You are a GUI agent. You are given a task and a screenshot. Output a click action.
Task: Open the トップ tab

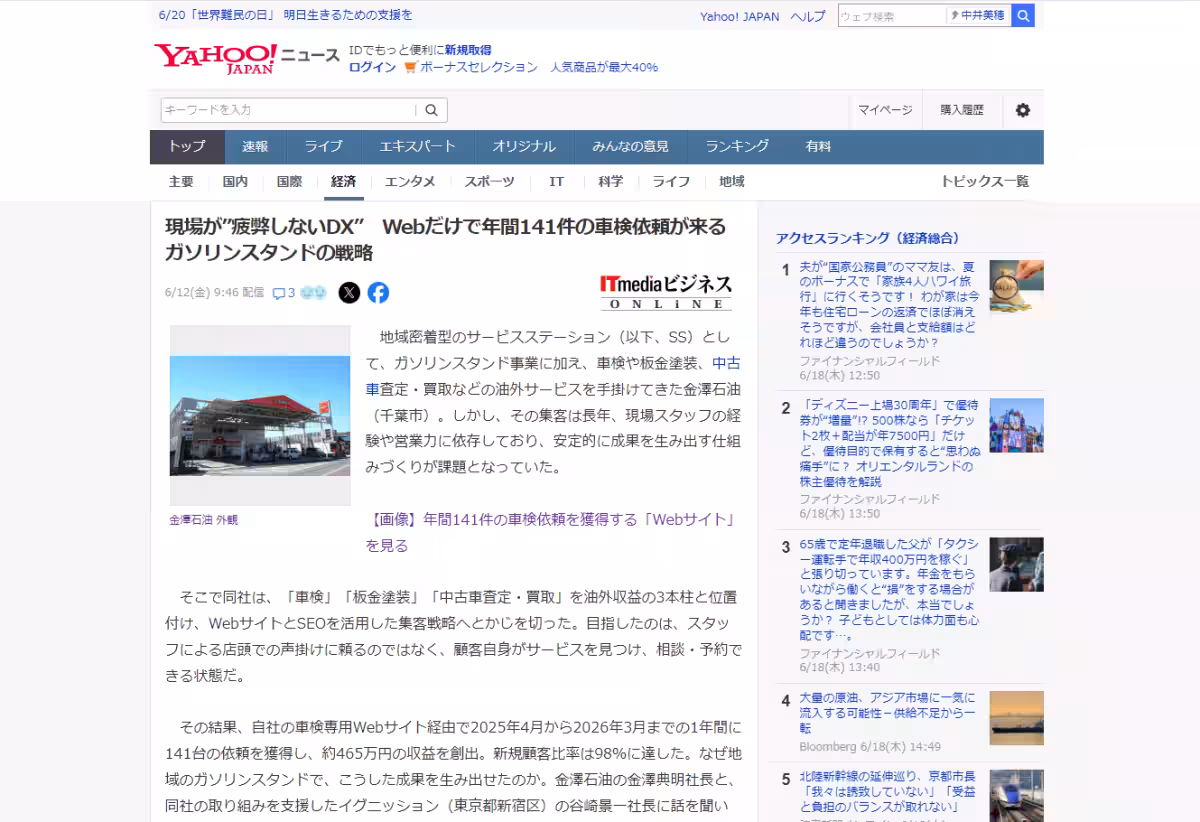[187, 147]
